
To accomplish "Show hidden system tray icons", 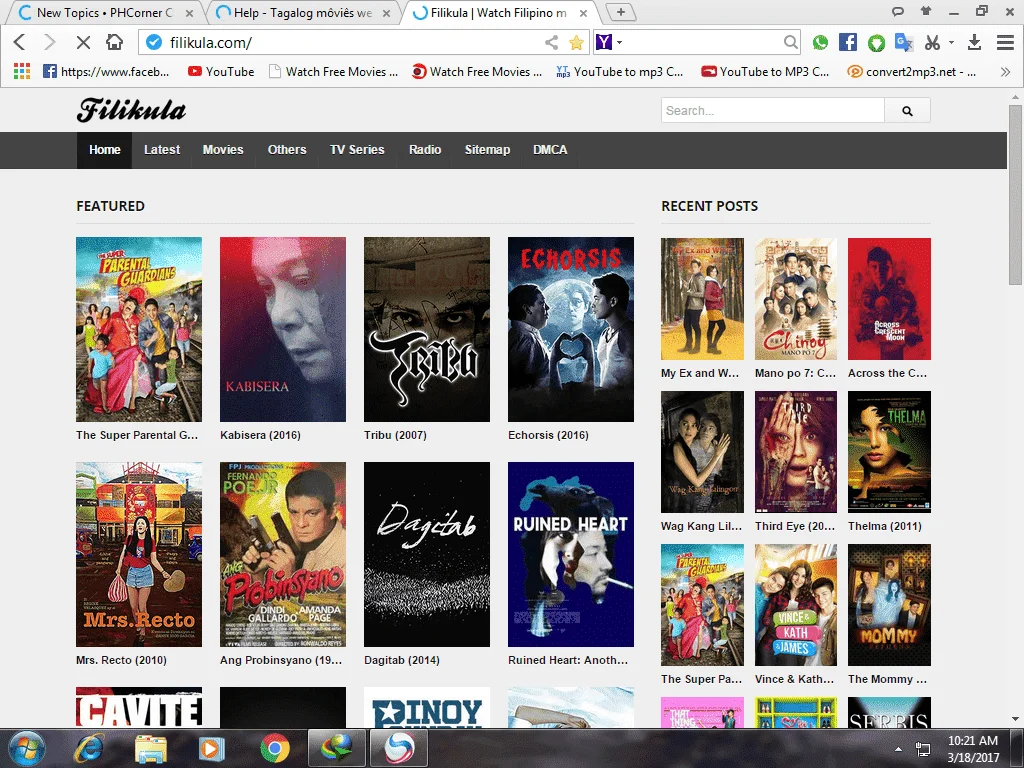I will tap(899, 749).
